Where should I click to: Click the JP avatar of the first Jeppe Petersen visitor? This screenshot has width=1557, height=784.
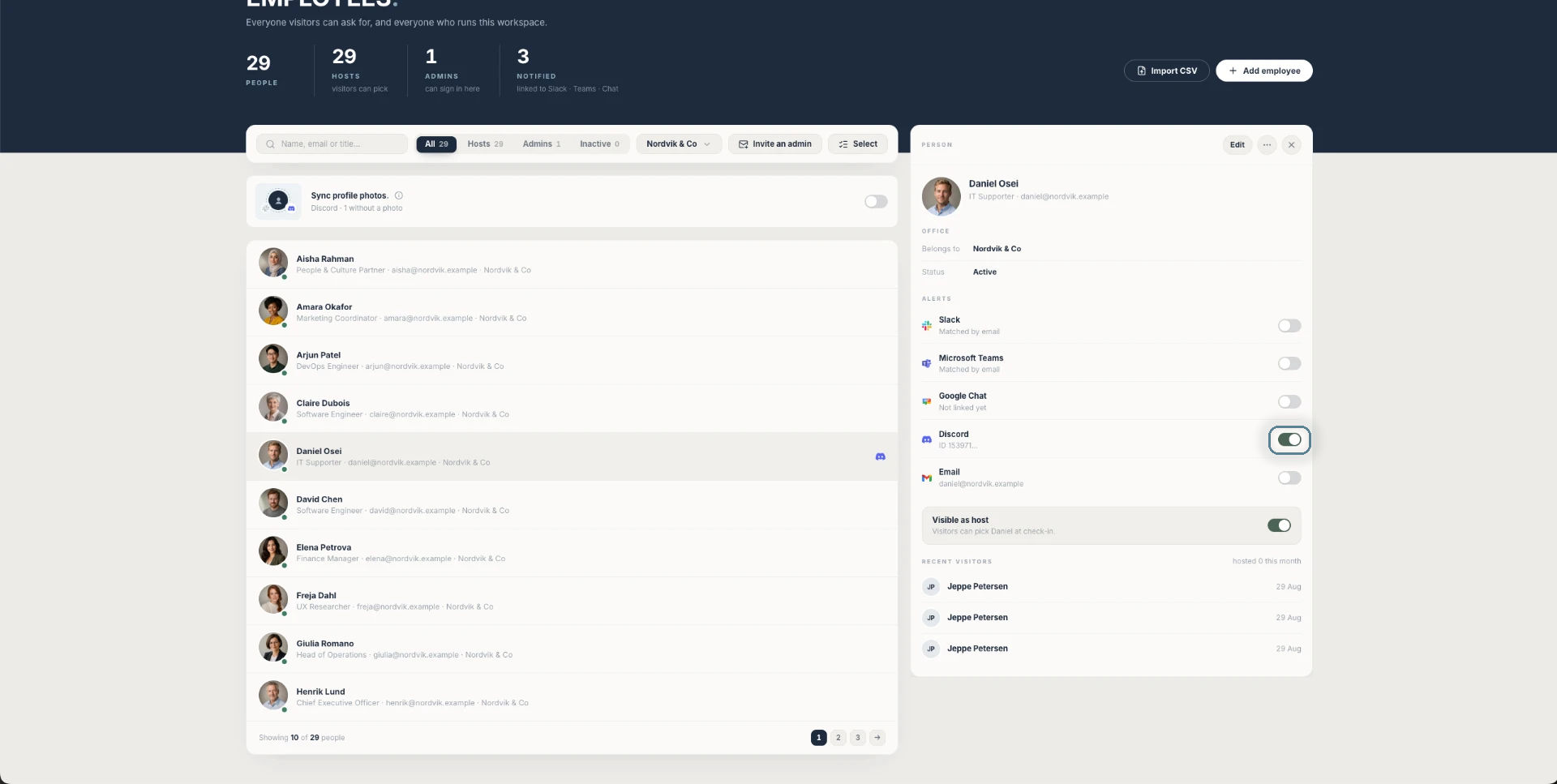point(931,586)
